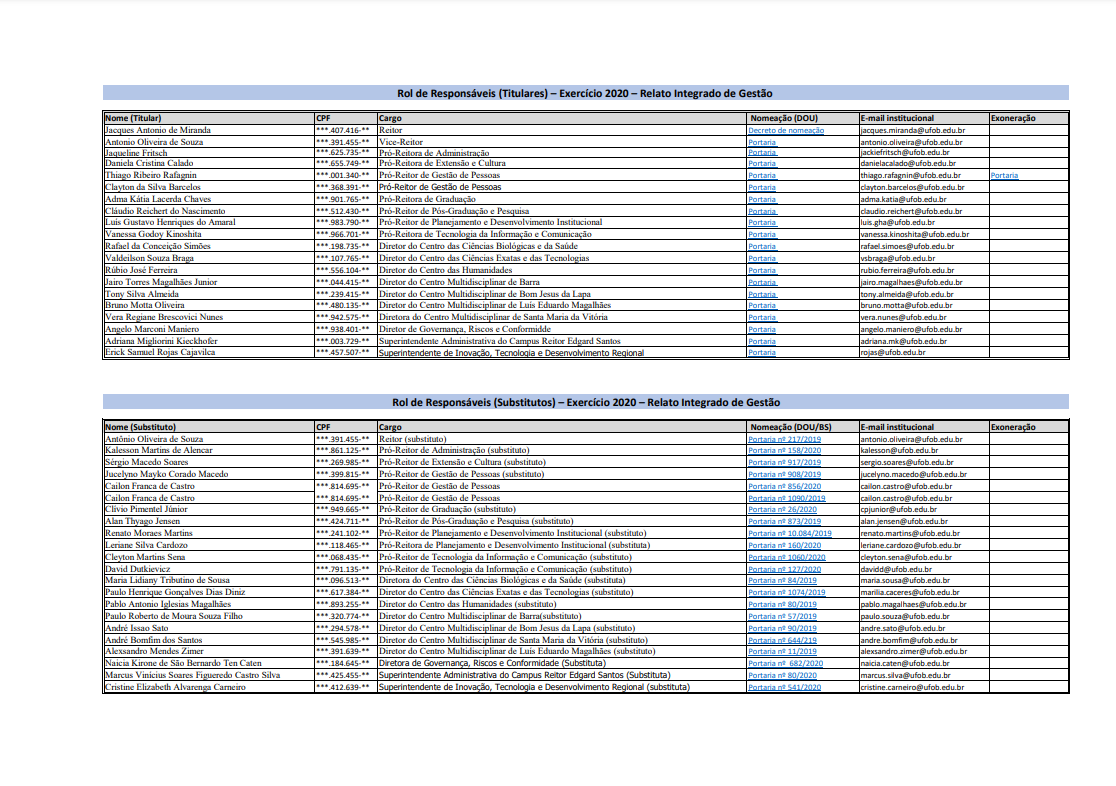Click the Portaria nº 1074/2019 link
Screen dimensions: 1116x786
point(787,592)
